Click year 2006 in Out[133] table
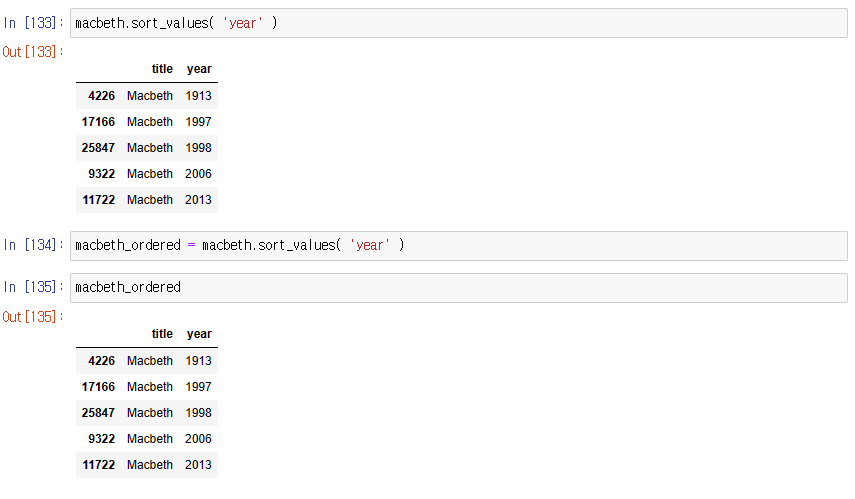 (x=198, y=174)
